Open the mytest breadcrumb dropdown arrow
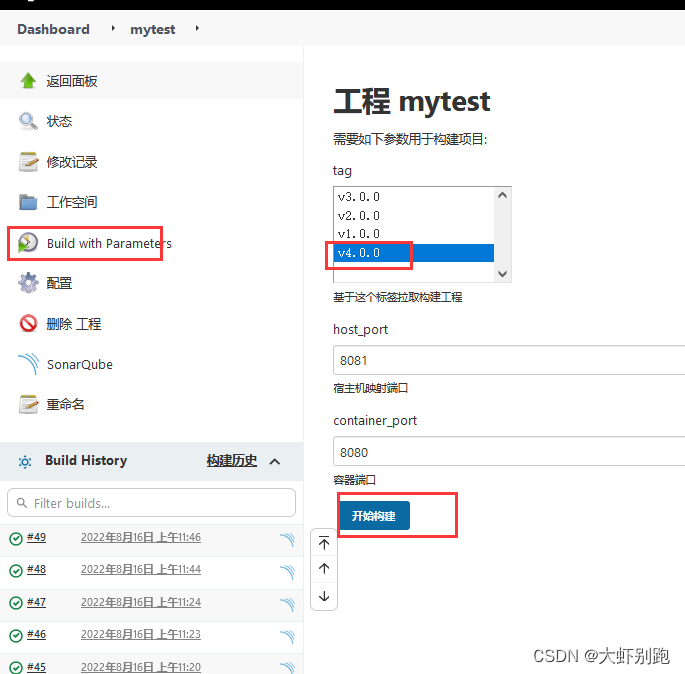This screenshot has width=685, height=674. point(197,29)
